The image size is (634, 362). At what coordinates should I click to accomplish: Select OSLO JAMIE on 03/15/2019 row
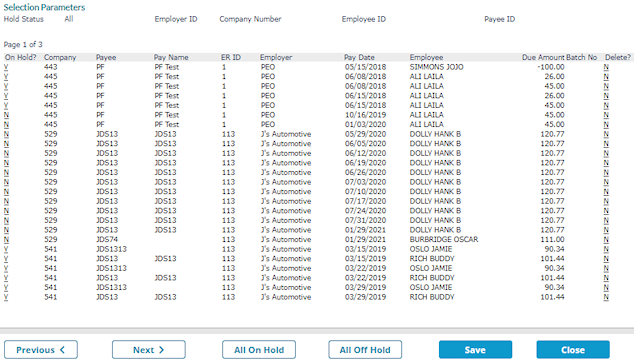[x=431, y=249]
